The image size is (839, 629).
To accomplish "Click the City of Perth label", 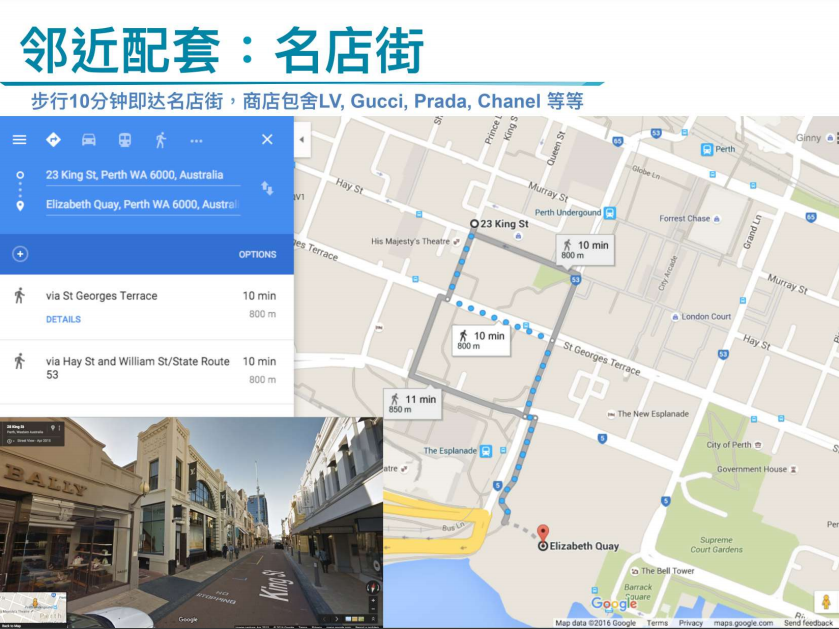I will pos(728,445).
